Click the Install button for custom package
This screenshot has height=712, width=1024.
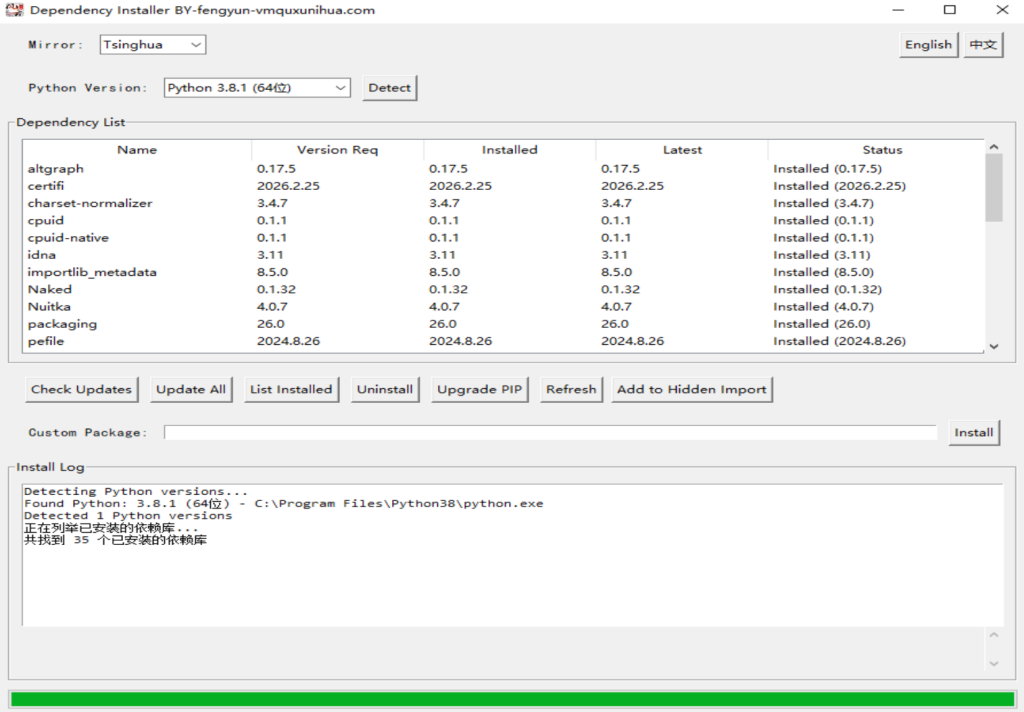point(973,433)
